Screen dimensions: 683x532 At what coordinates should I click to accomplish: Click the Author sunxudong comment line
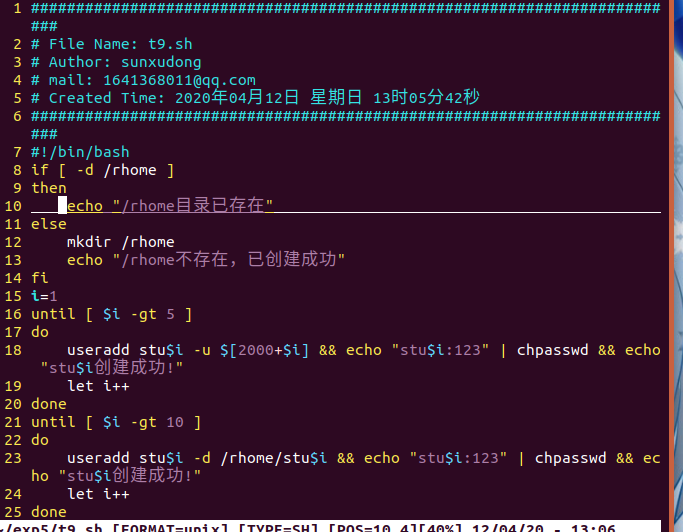[116, 62]
